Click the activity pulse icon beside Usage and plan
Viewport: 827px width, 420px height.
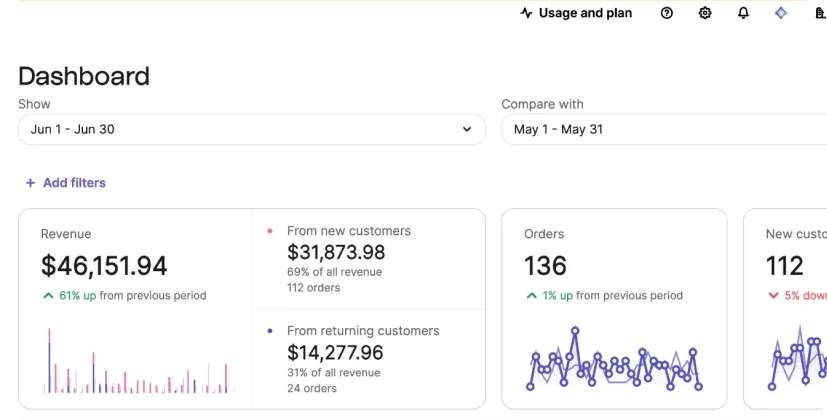tap(526, 13)
